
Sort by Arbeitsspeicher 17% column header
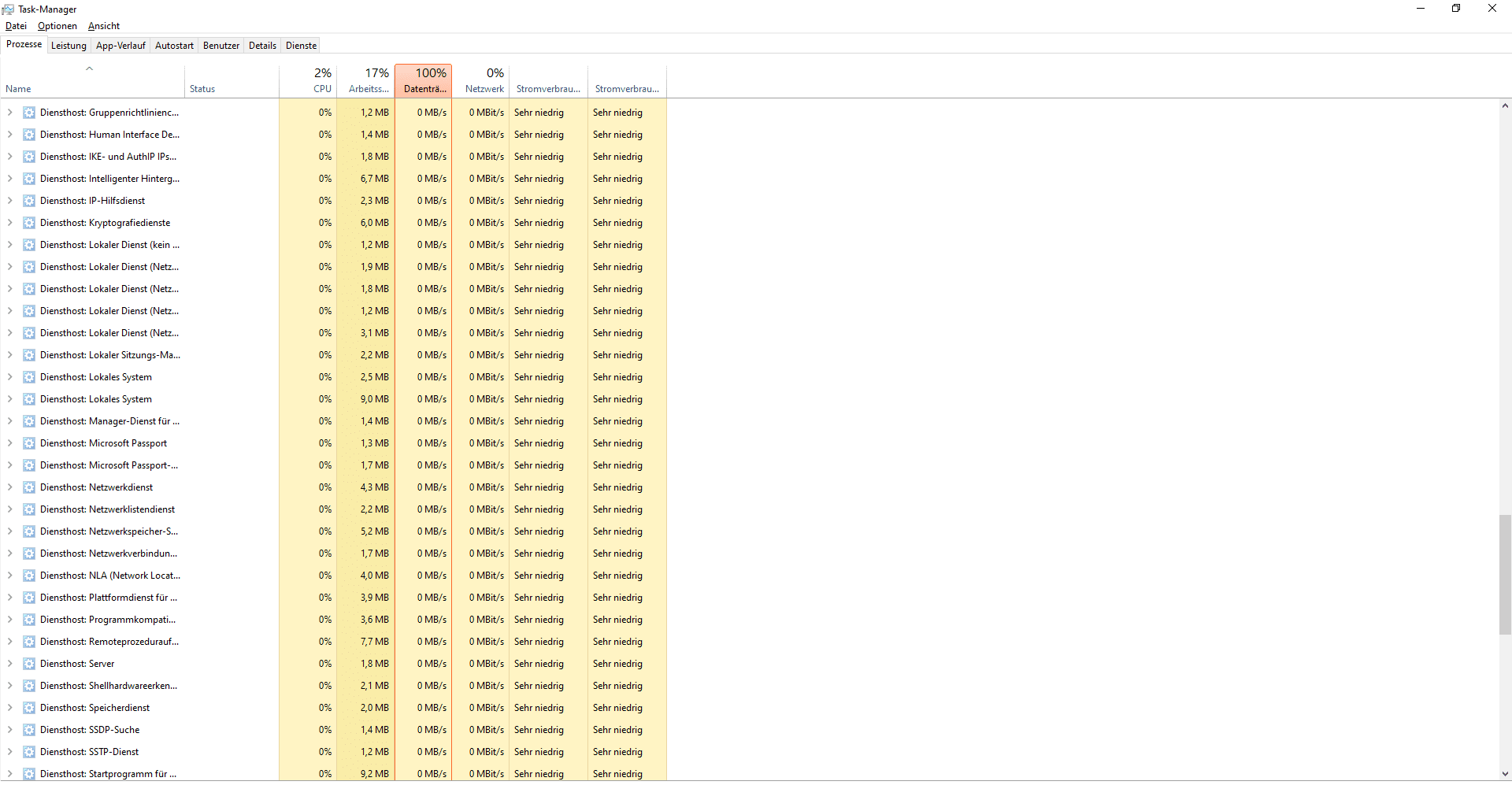point(365,81)
